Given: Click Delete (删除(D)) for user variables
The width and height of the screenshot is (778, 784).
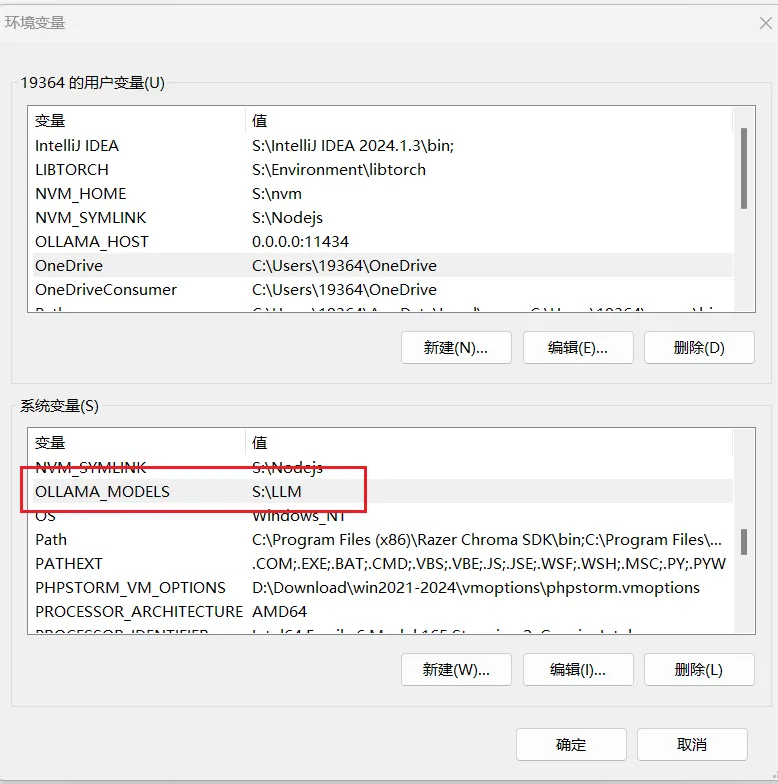Looking at the screenshot, I should coord(698,347).
